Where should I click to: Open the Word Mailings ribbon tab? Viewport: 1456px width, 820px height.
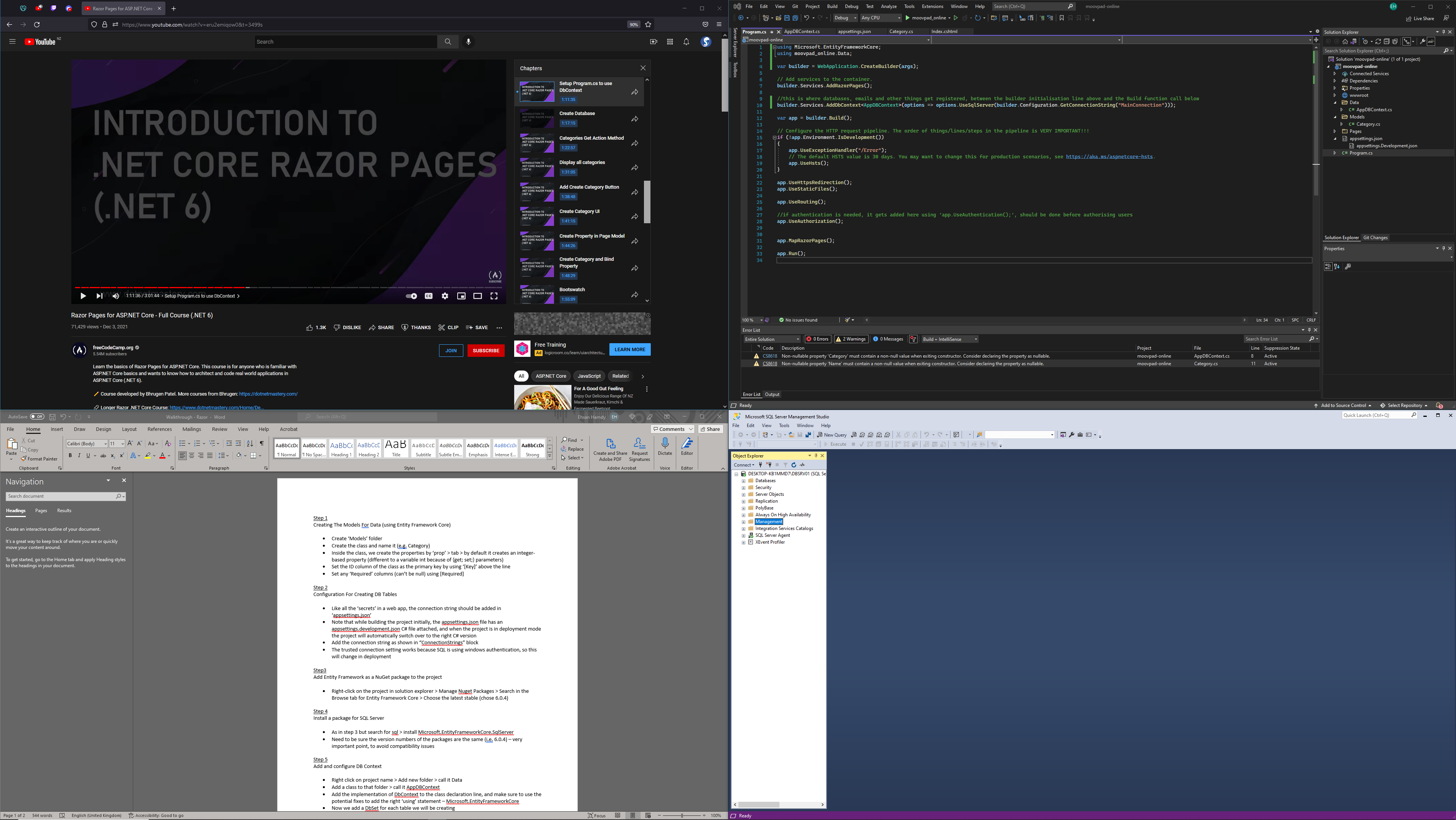[192, 429]
